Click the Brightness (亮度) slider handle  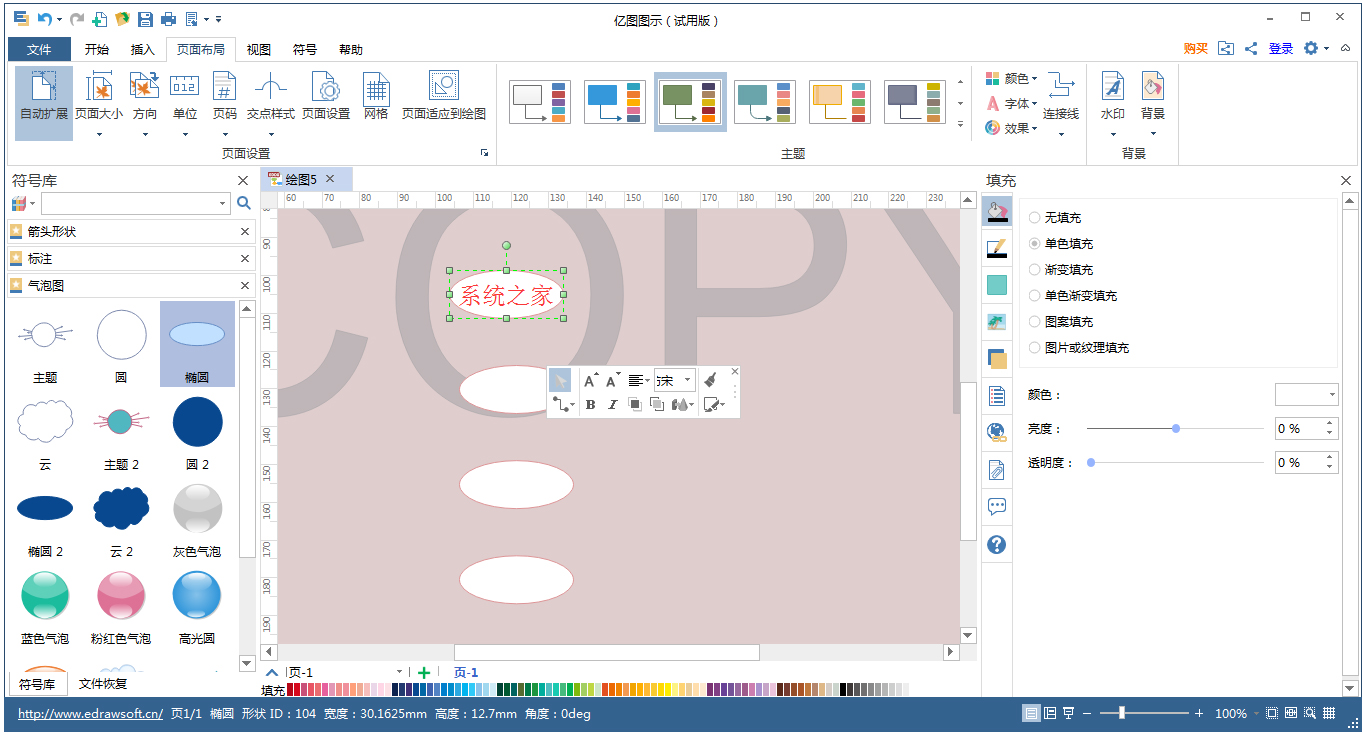pyautogui.click(x=1176, y=428)
